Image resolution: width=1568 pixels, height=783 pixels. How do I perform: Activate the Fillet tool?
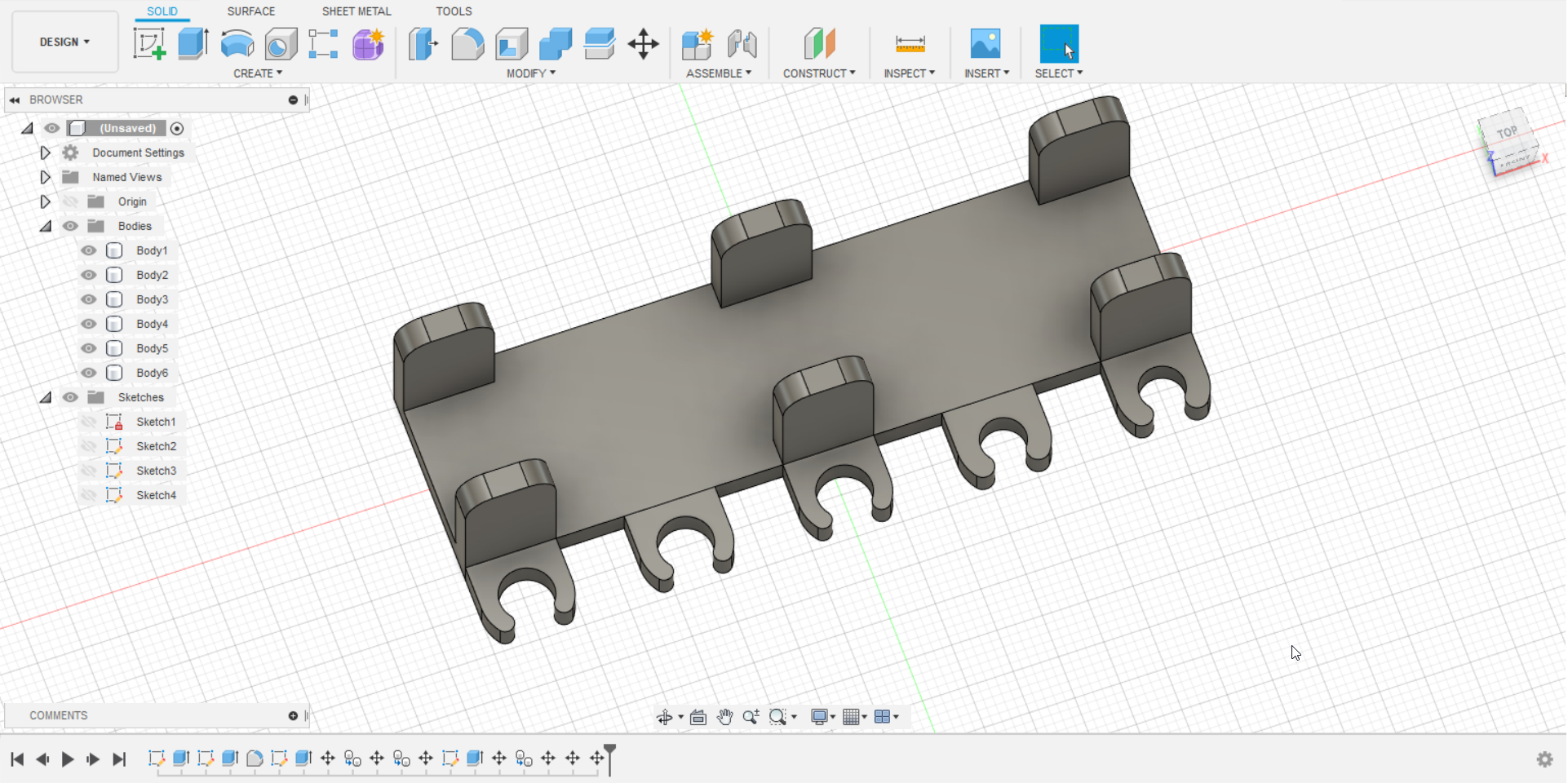(467, 44)
